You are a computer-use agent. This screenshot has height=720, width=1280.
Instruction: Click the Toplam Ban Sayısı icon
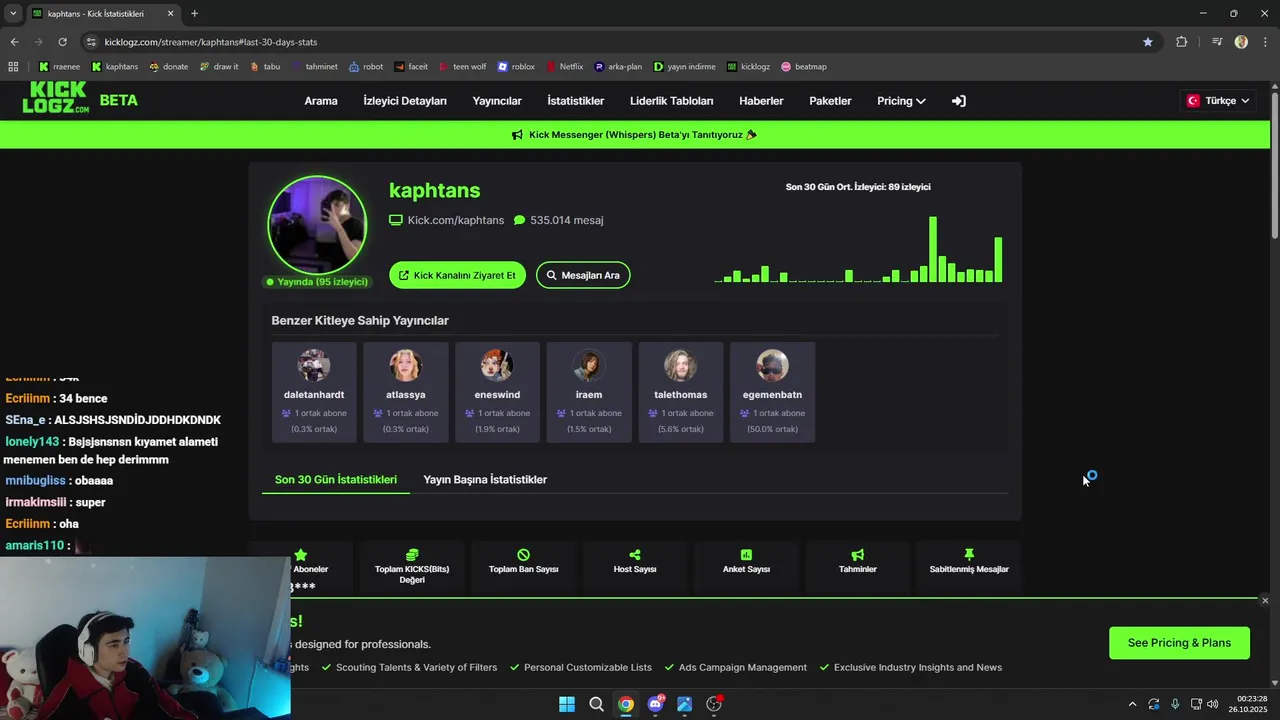click(x=523, y=555)
